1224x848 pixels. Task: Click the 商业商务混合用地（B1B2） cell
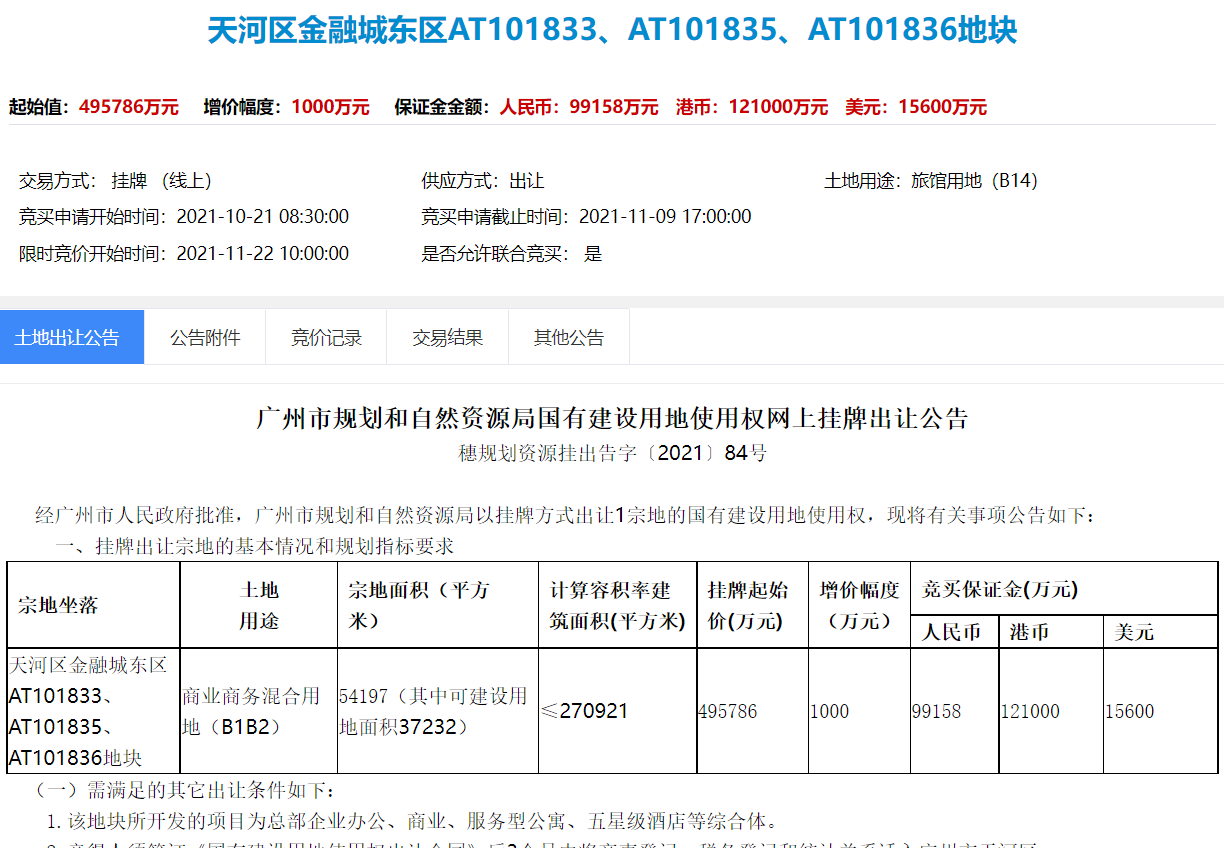[x=259, y=711]
